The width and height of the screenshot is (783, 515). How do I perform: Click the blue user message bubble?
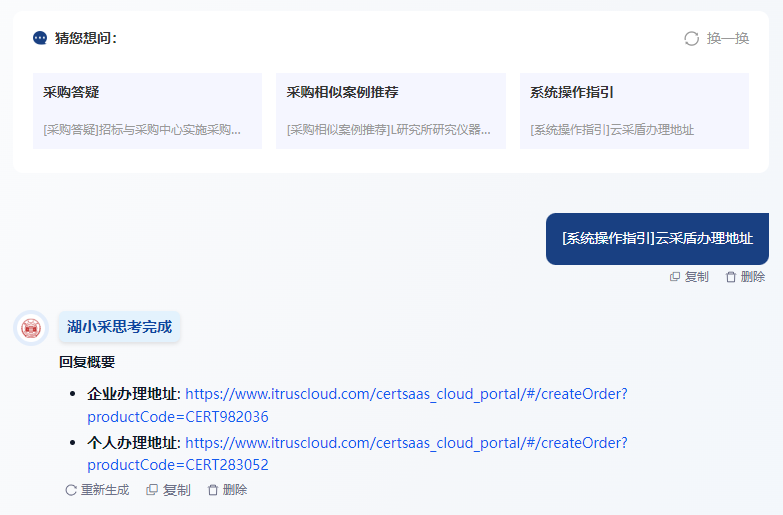coord(657,239)
